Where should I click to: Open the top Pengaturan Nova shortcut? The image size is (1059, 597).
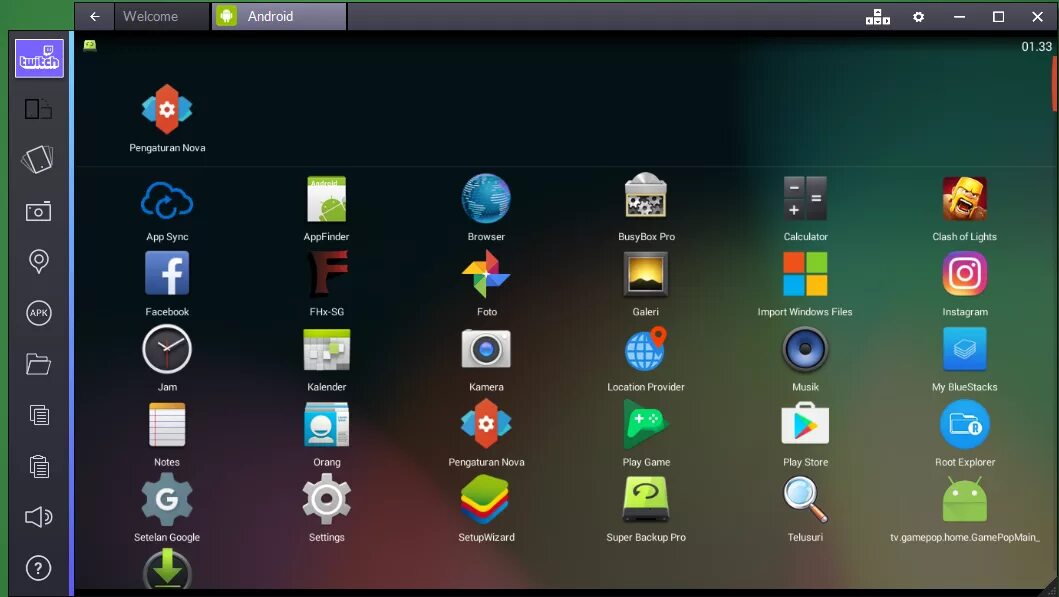pos(167,119)
